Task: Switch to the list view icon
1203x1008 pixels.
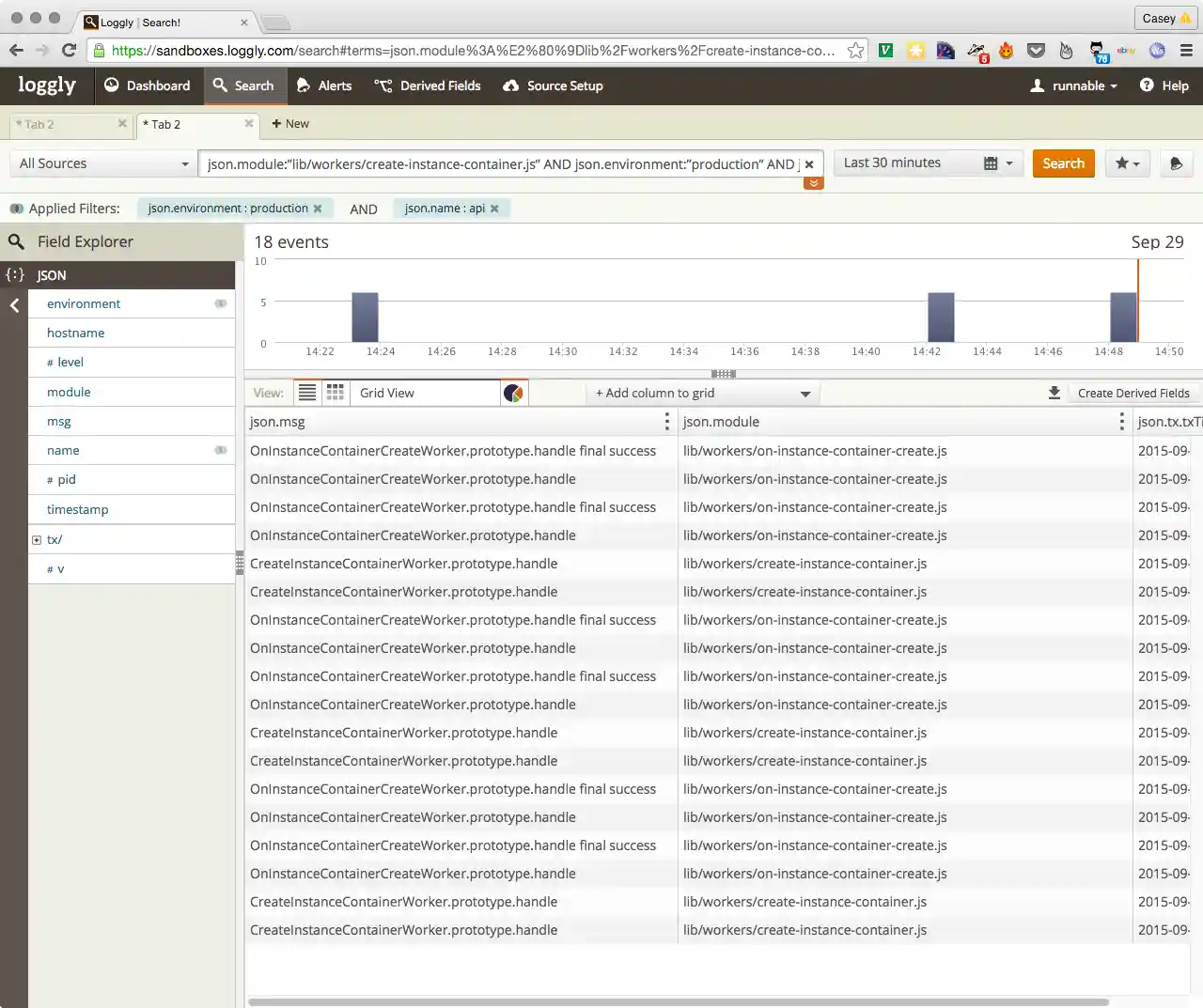Action: coord(307,393)
